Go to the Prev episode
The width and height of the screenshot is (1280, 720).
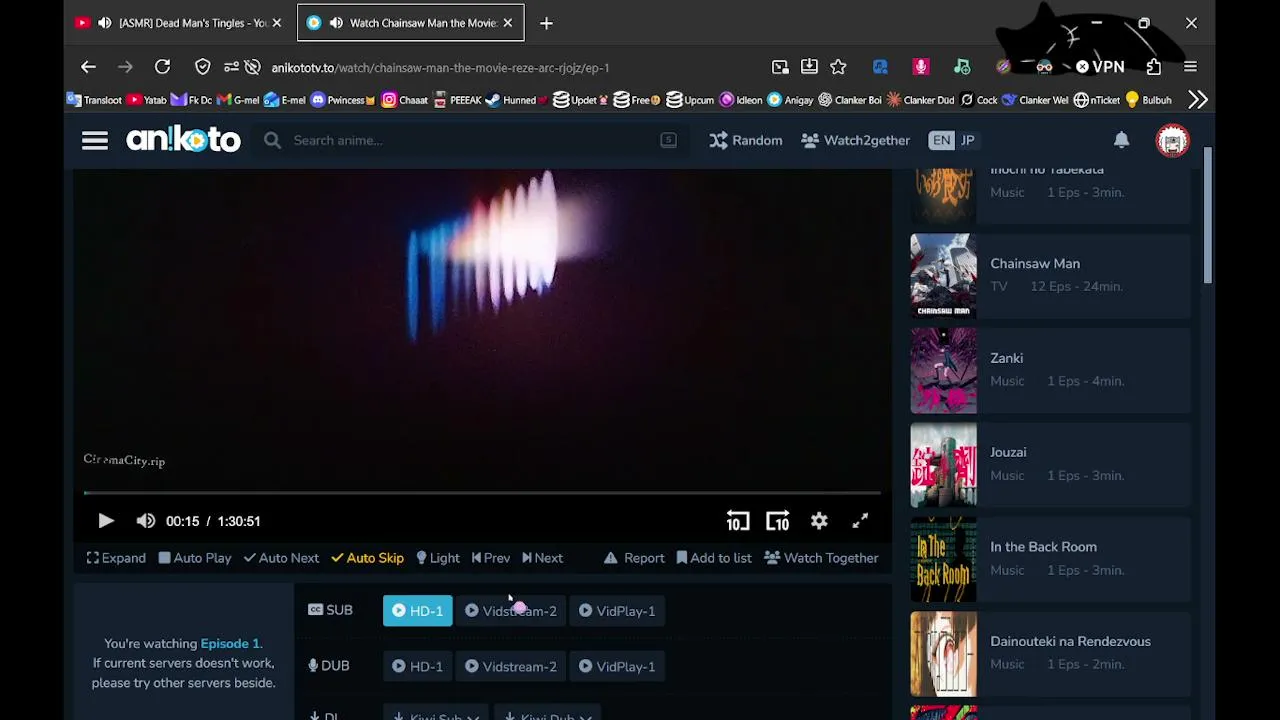point(491,558)
